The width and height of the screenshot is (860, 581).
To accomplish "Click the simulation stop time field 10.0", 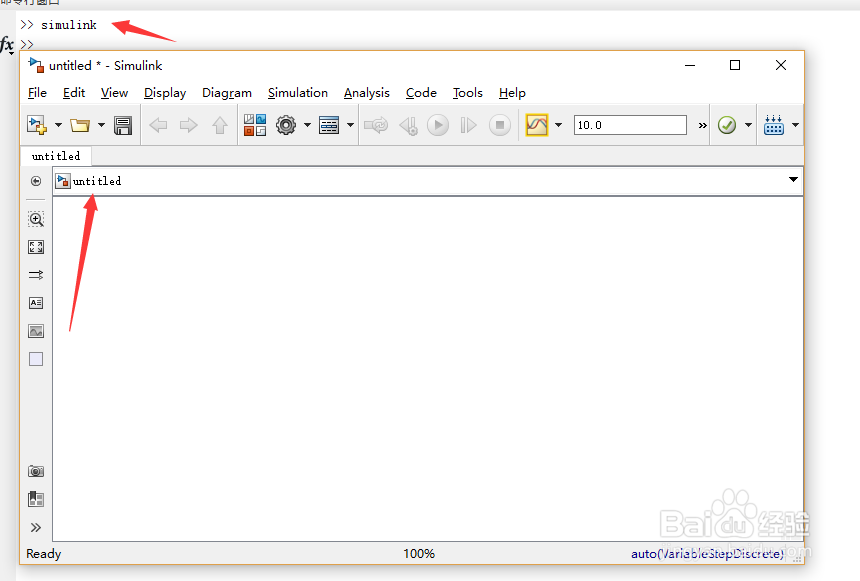I will [x=630, y=125].
